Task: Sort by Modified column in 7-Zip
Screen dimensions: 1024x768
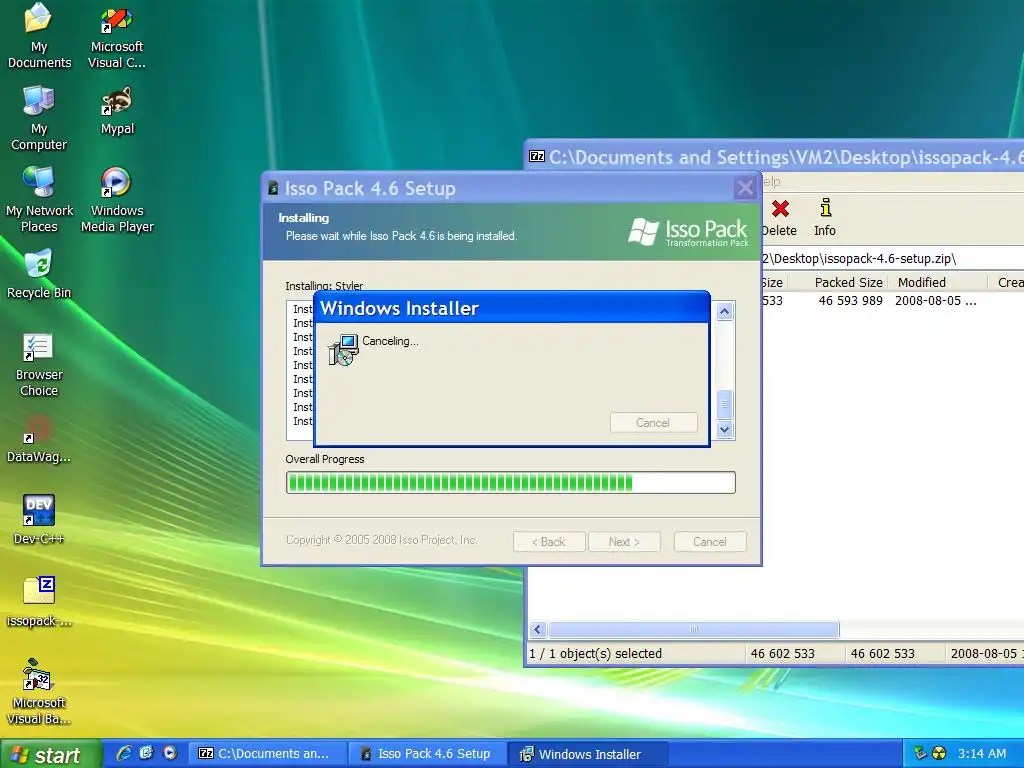Action: (x=921, y=282)
